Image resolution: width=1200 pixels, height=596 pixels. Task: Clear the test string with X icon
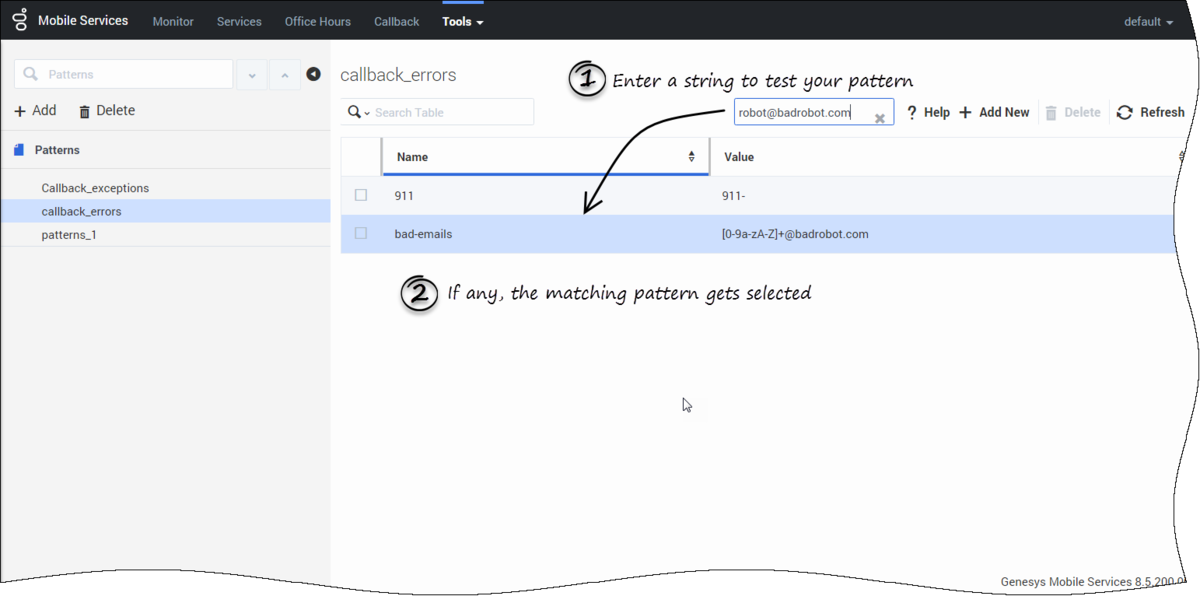point(880,118)
